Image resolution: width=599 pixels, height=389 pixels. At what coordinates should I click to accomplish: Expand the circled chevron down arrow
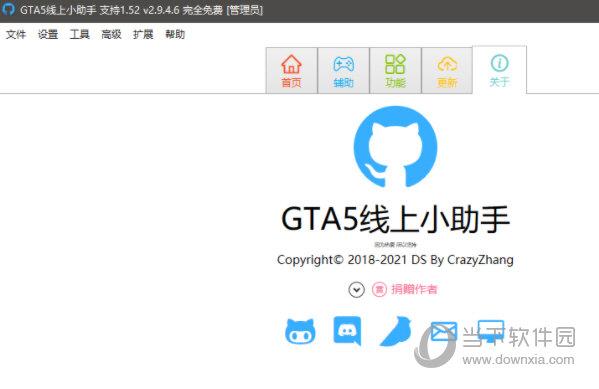356,290
